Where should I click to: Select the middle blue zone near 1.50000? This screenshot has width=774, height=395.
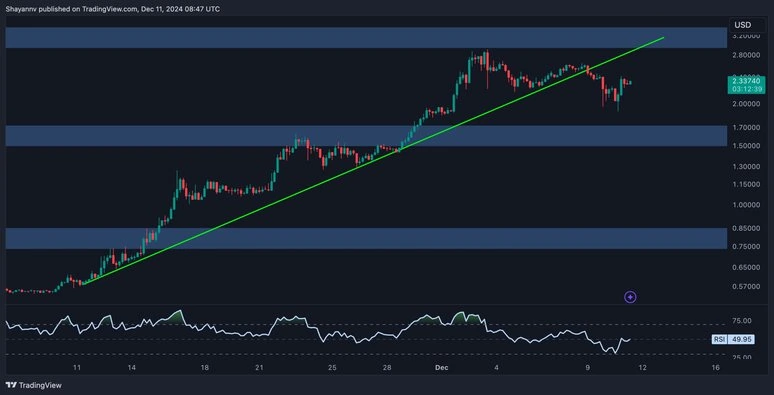click(366, 136)
